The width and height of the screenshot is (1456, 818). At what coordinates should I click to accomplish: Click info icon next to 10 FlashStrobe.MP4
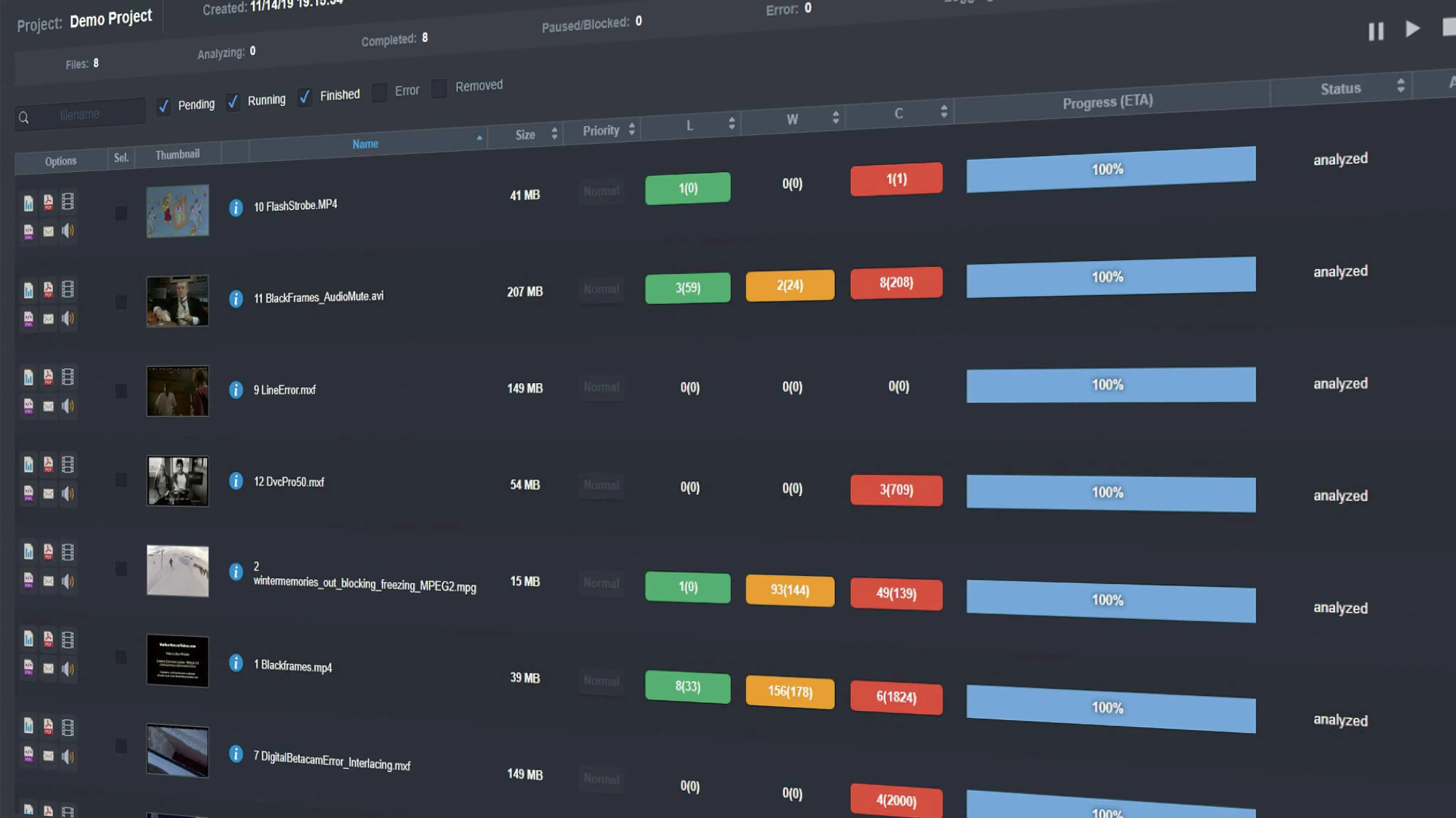(236, 208)
